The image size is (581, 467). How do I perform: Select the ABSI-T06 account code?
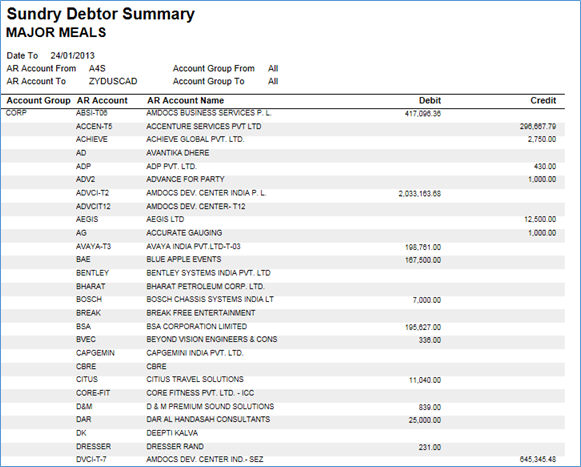92,113
